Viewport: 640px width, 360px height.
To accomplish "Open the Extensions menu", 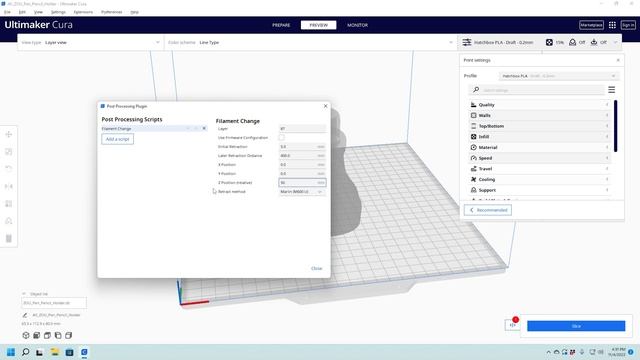I will pyautogui.click(x=83, y=12).
